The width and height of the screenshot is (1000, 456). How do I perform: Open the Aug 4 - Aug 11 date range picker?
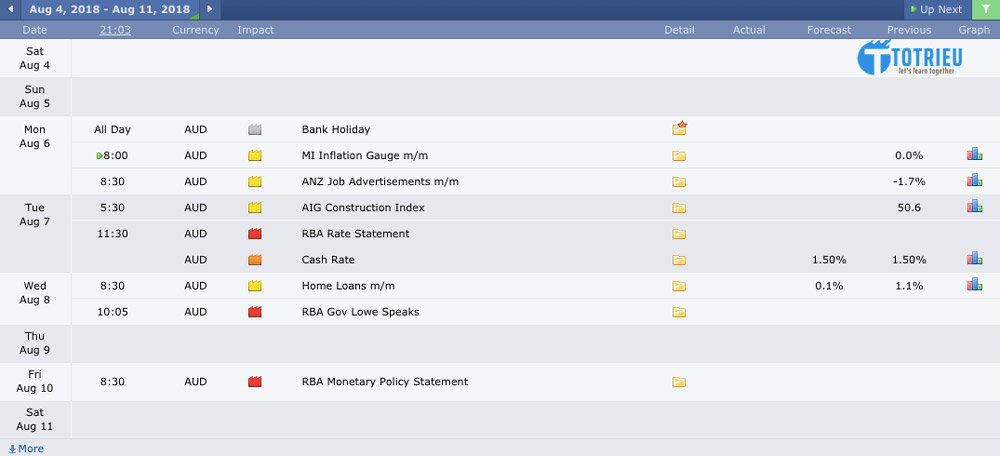109,10
